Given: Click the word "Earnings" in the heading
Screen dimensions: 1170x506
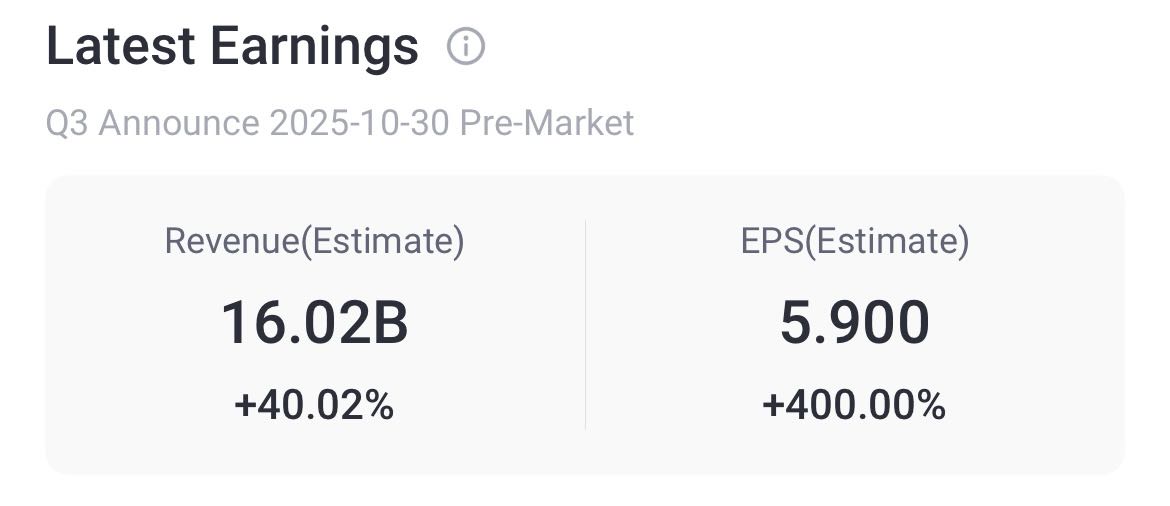Looking at the screenshot, I should point(312,48).
